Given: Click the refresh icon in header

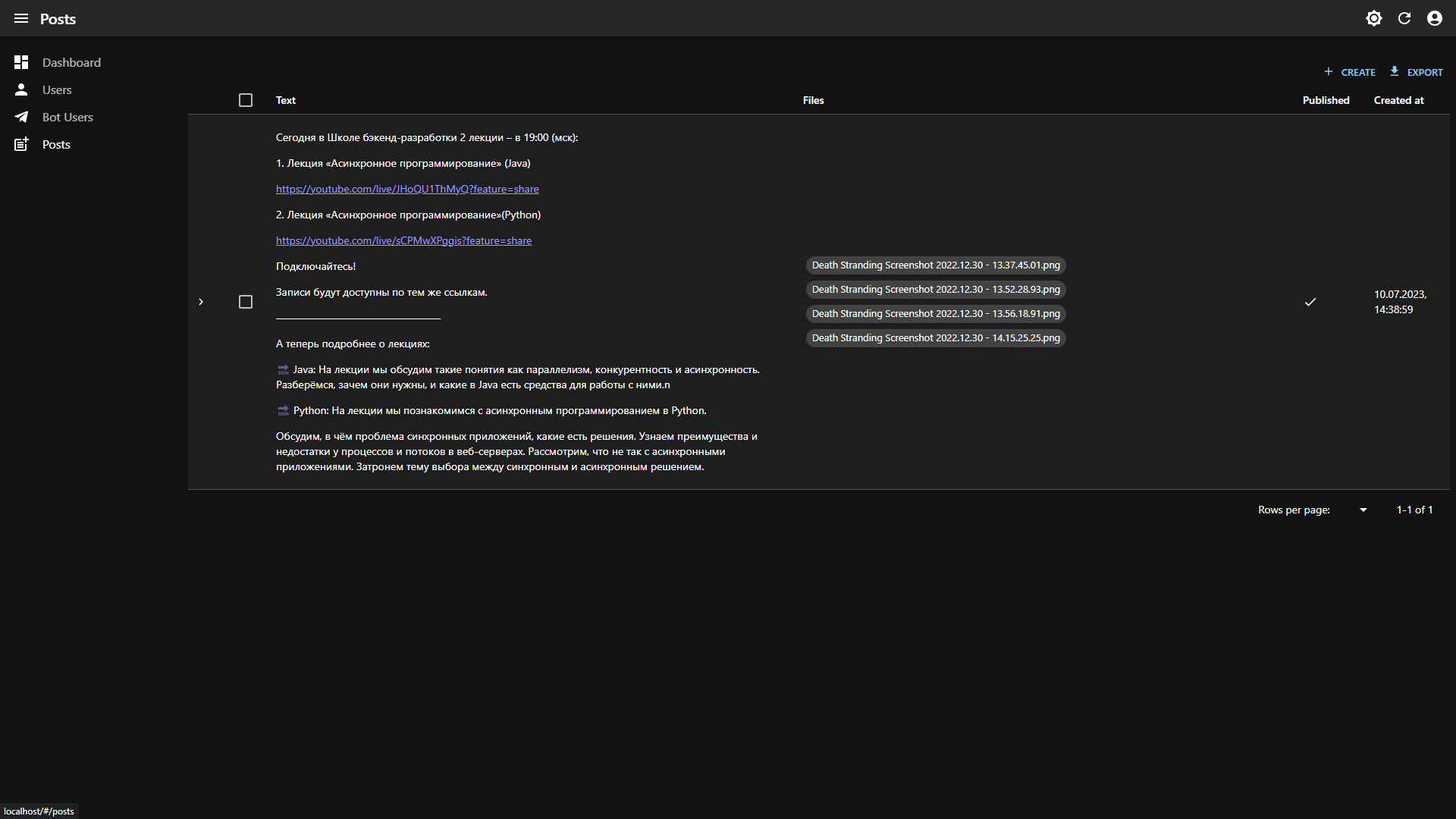Looking at the screenshot, I should pos(1404,18).
